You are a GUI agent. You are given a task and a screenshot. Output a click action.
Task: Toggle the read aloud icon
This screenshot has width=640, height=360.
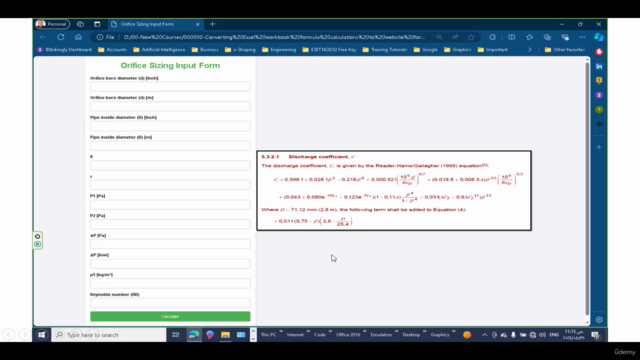click(455, 37)
